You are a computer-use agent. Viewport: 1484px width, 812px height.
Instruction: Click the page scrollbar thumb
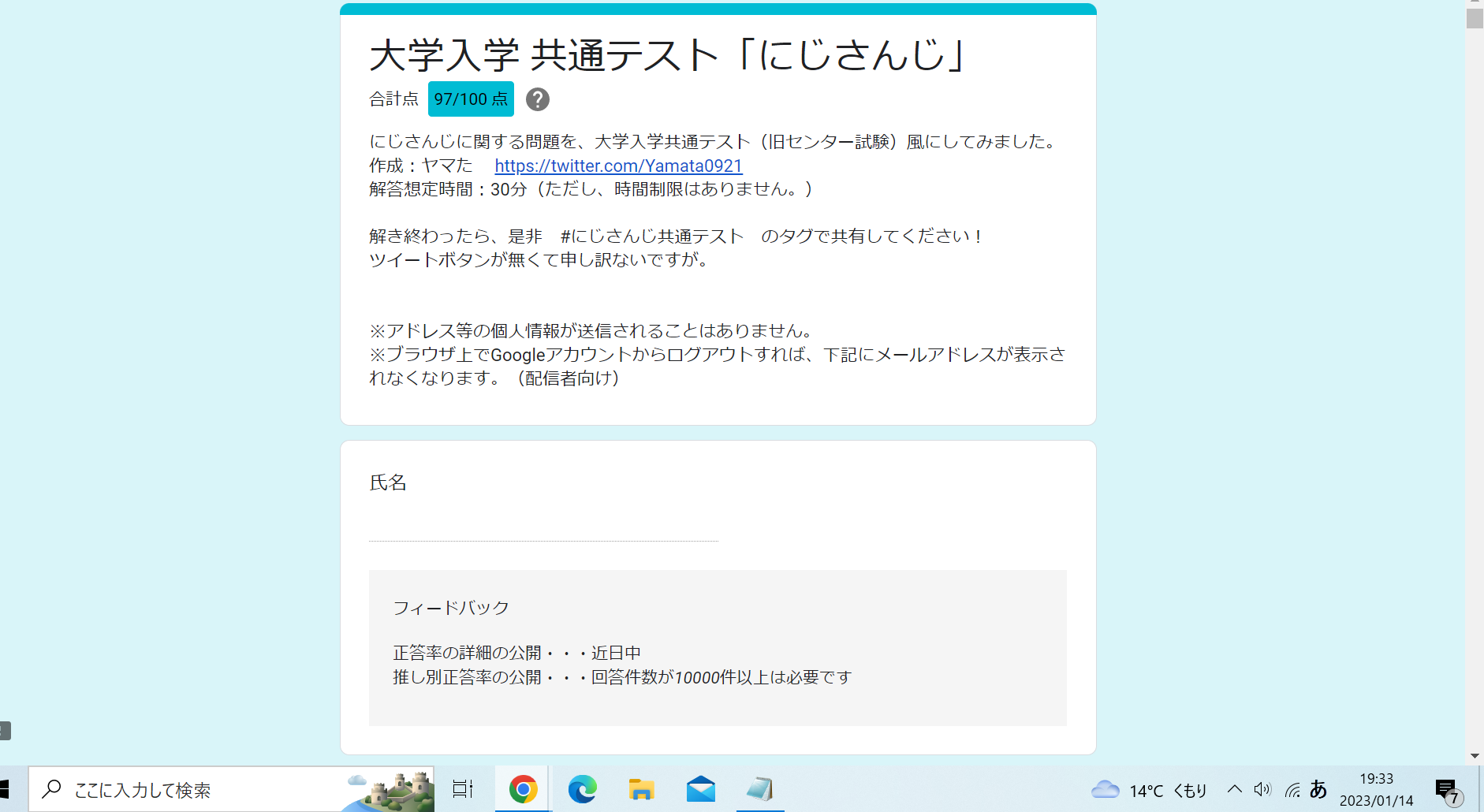tap(1475, 17)
